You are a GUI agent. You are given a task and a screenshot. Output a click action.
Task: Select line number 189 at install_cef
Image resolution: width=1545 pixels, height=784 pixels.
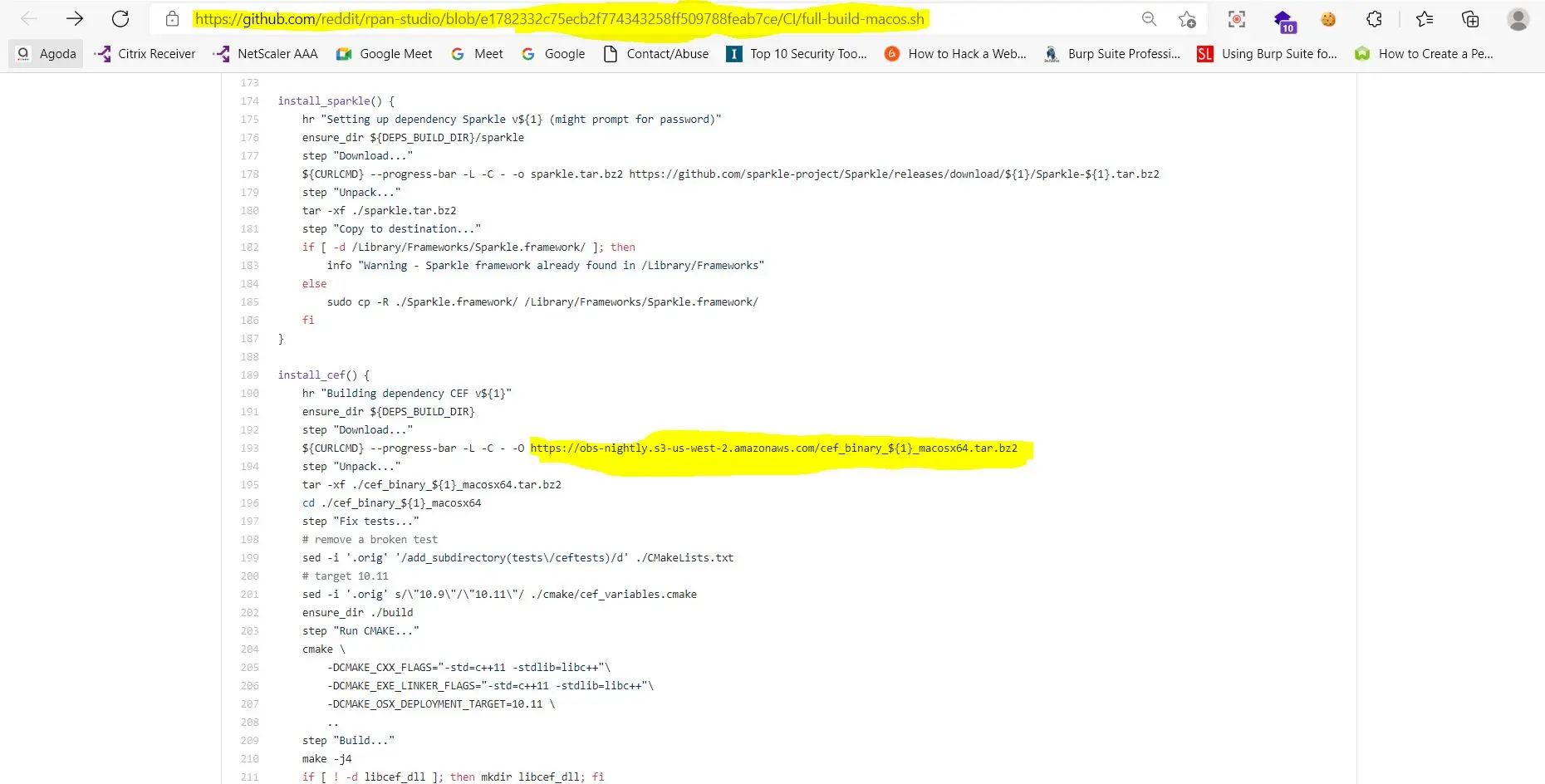250,375
